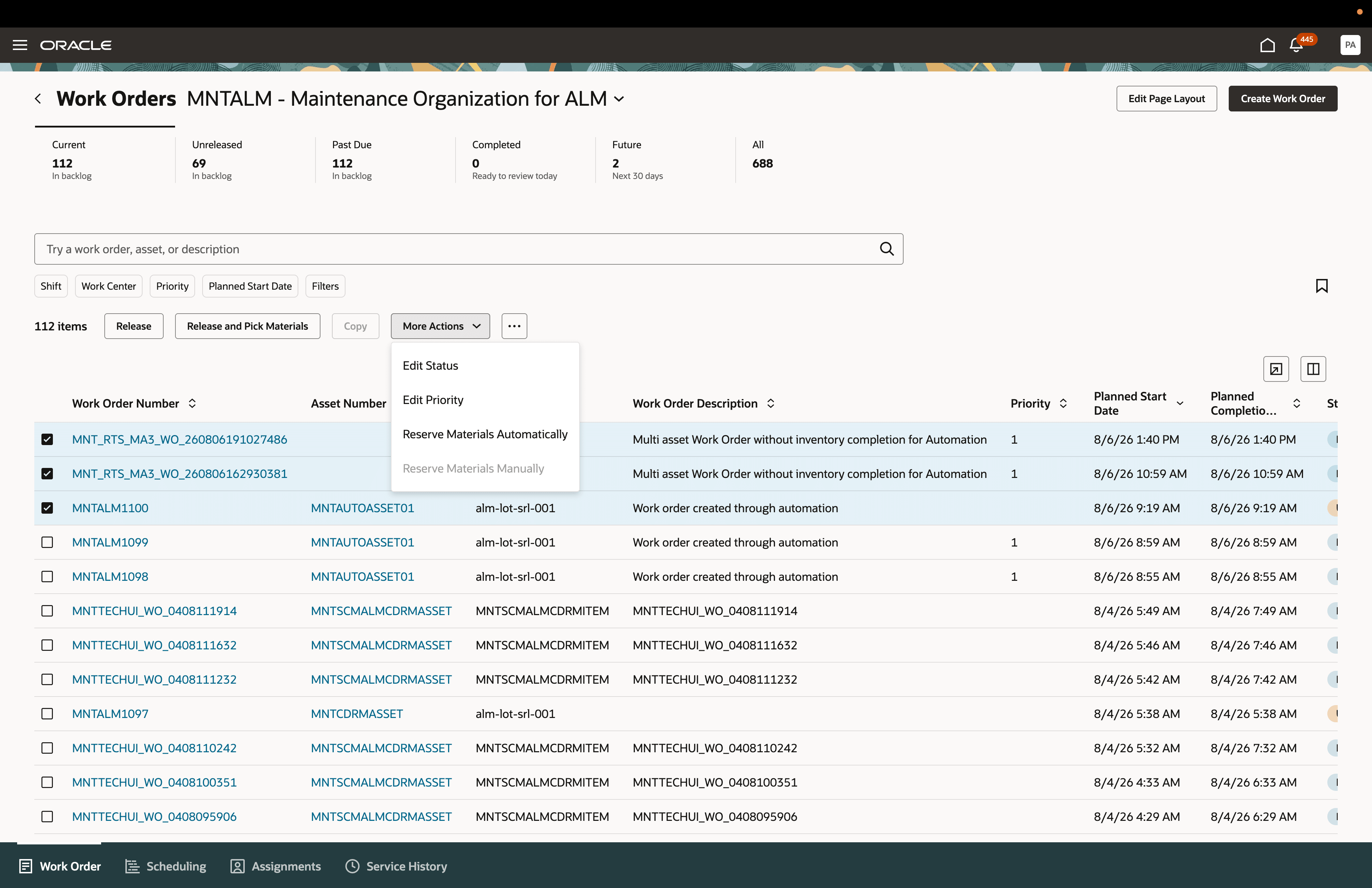Sort by Work Order Number arrows

click(x=193, y=403)
